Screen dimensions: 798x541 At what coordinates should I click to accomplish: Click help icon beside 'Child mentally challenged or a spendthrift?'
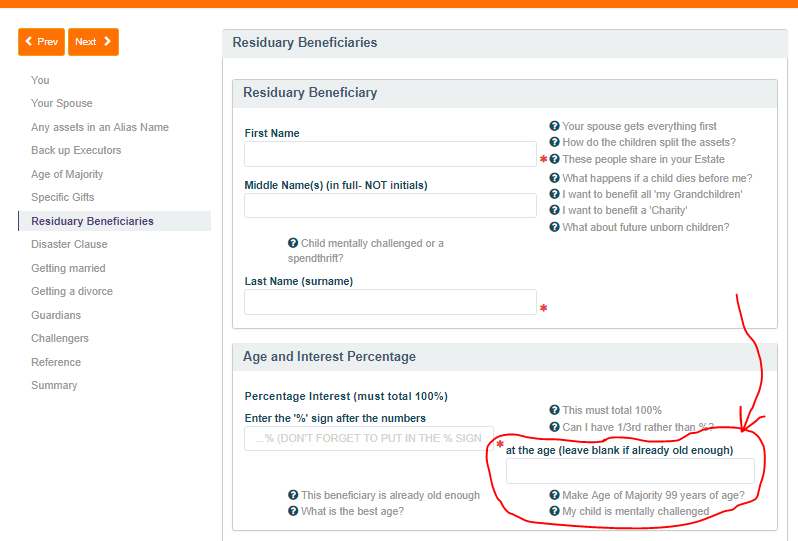[293, 243]
